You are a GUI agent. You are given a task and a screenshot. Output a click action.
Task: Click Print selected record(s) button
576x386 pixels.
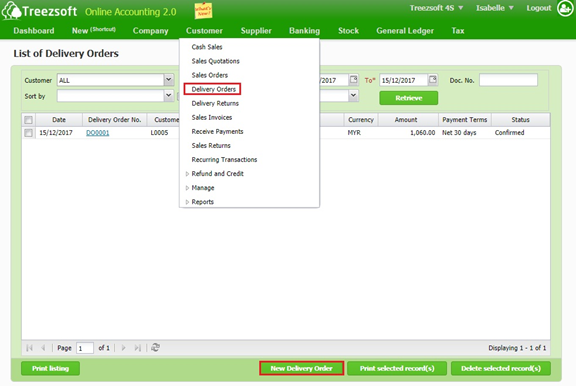pos(397,368)
